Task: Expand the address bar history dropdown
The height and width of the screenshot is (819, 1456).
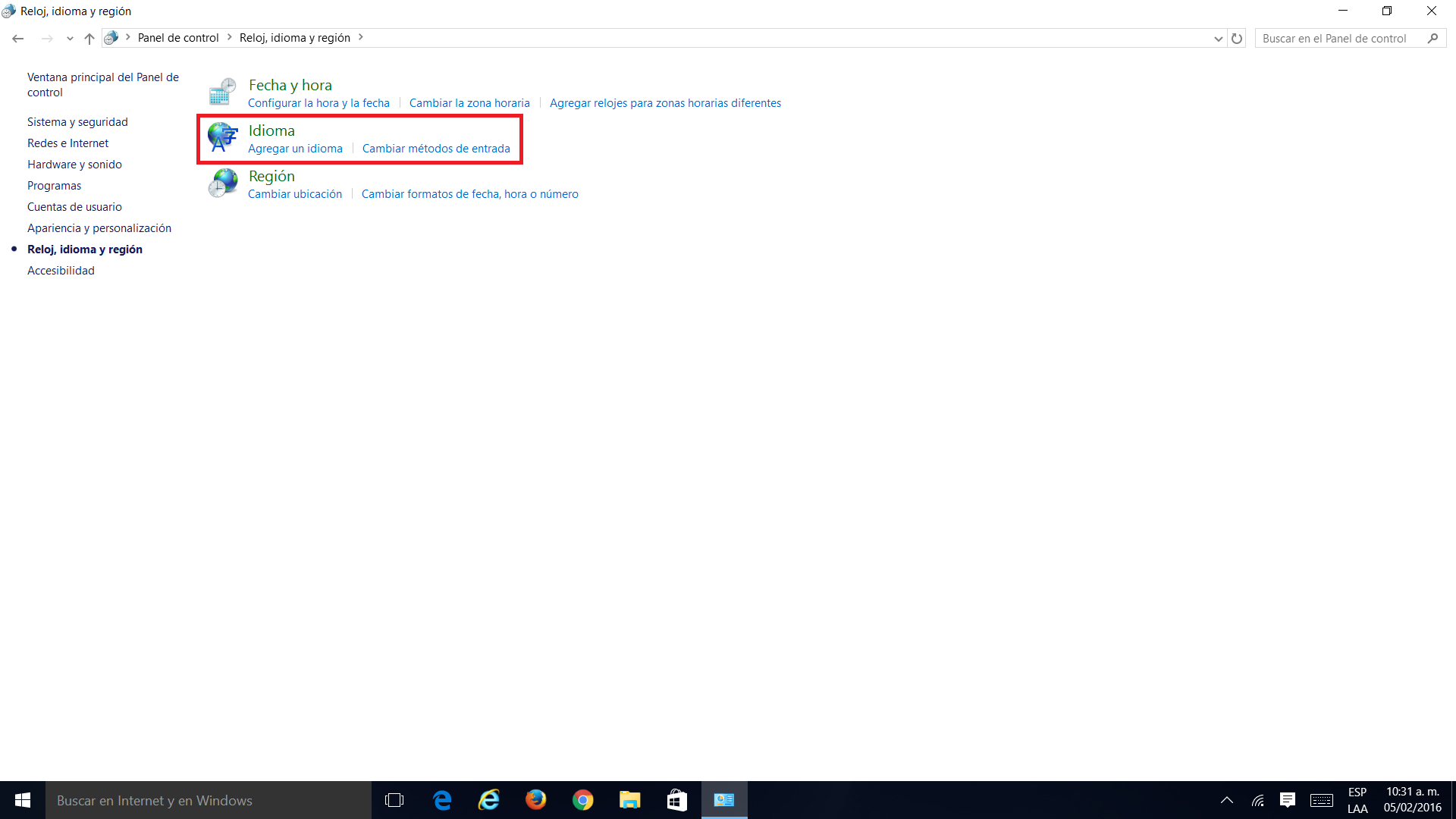Action: coord(1218,38)
